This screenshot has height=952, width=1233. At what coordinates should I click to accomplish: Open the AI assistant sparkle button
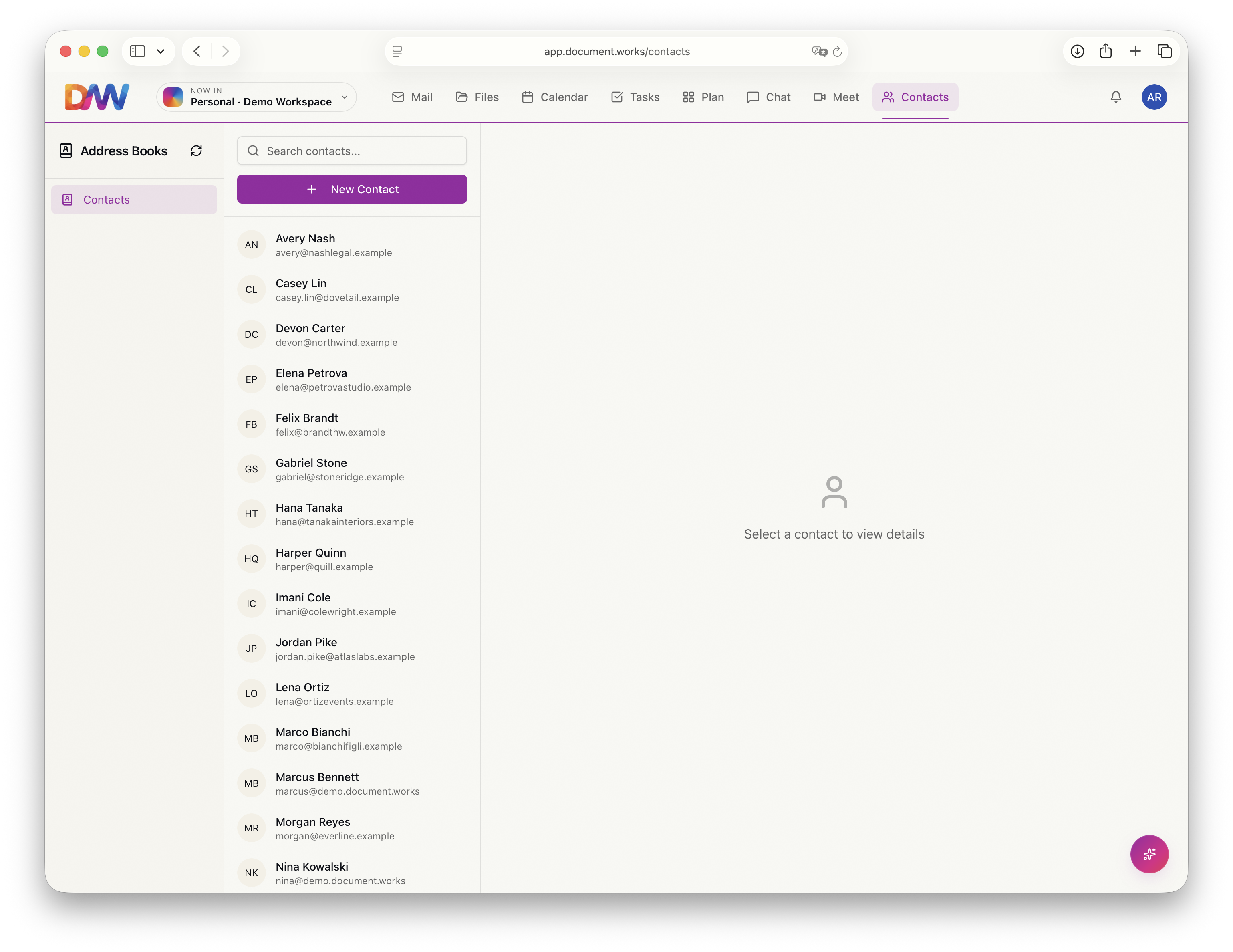point(1149,854)
